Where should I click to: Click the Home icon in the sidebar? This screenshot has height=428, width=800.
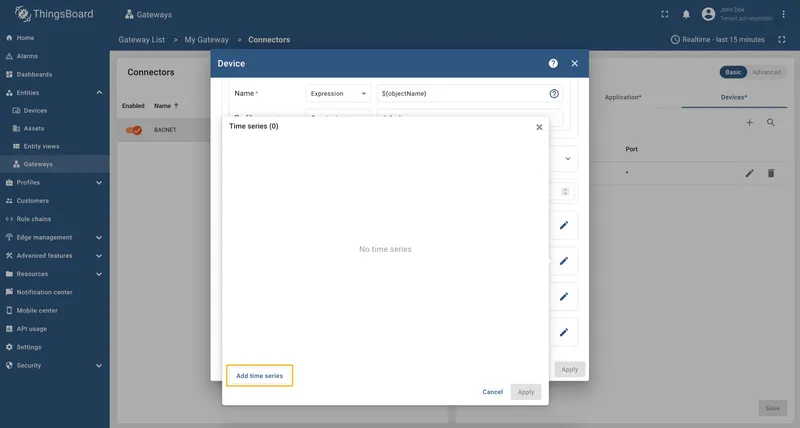tap(9, 38)
